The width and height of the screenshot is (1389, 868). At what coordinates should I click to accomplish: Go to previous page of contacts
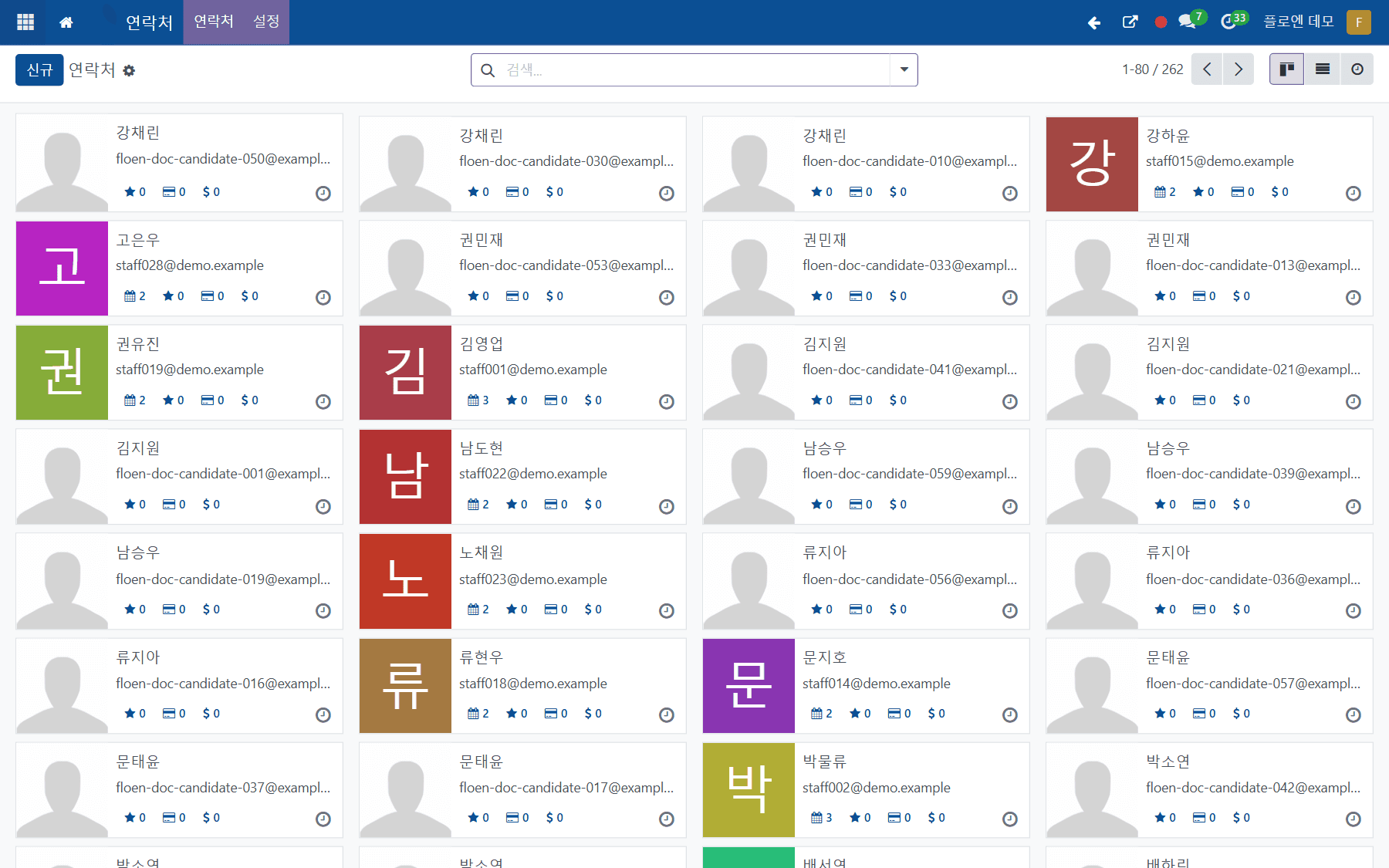tap(1207, 69)
